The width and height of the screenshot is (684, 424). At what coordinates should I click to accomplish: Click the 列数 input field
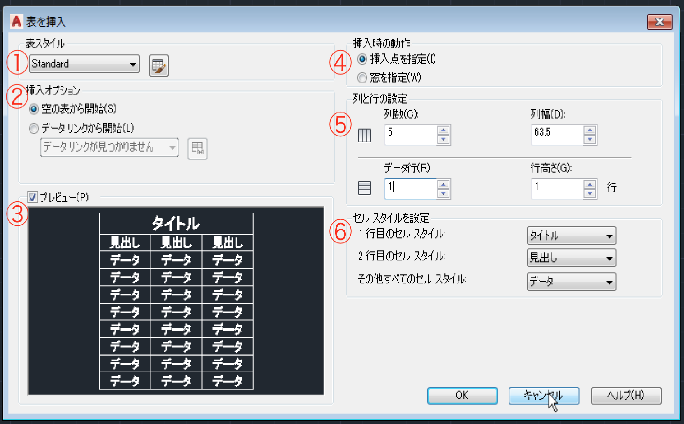click(x=410, y=135)
